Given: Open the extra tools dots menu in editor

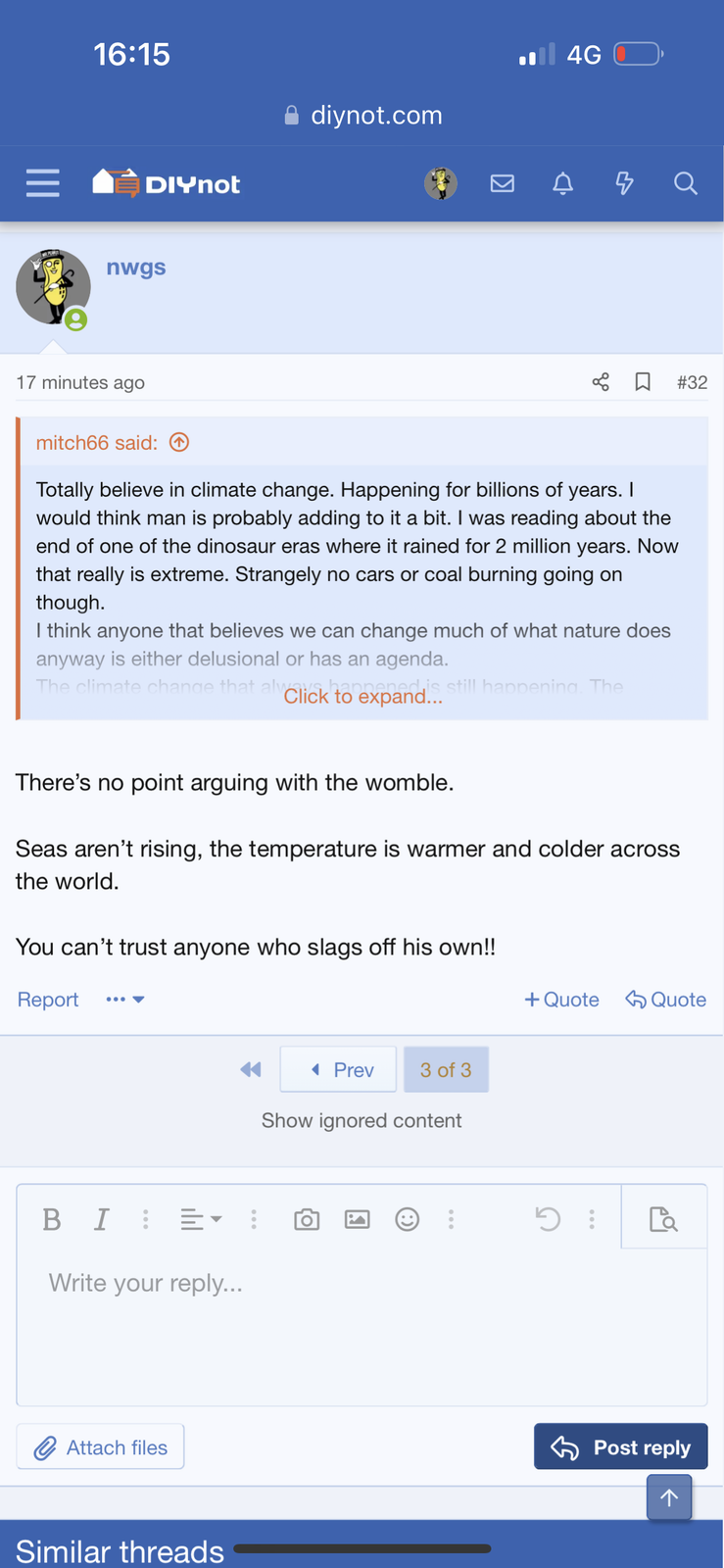Looking at the screenshot, I should [x=452, y=1218].
